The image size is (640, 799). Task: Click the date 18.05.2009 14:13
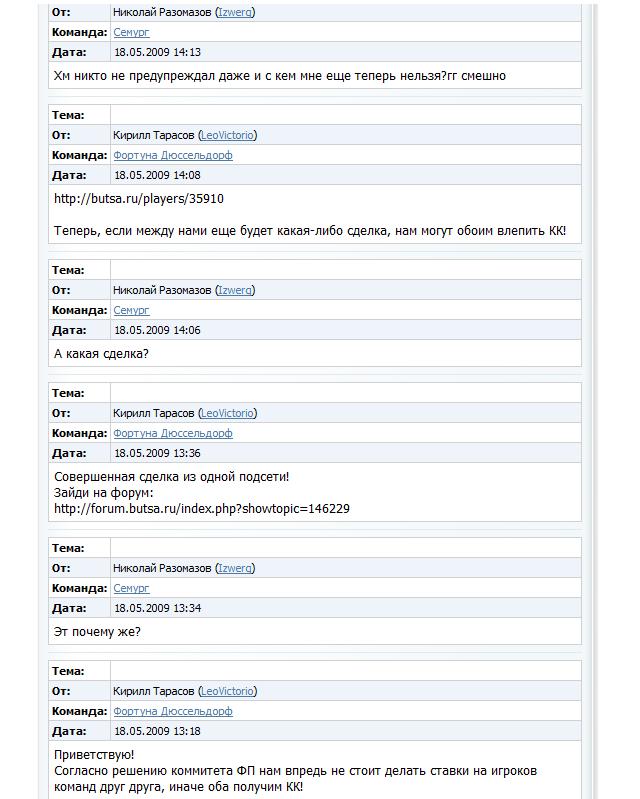[x=157, y=52]
